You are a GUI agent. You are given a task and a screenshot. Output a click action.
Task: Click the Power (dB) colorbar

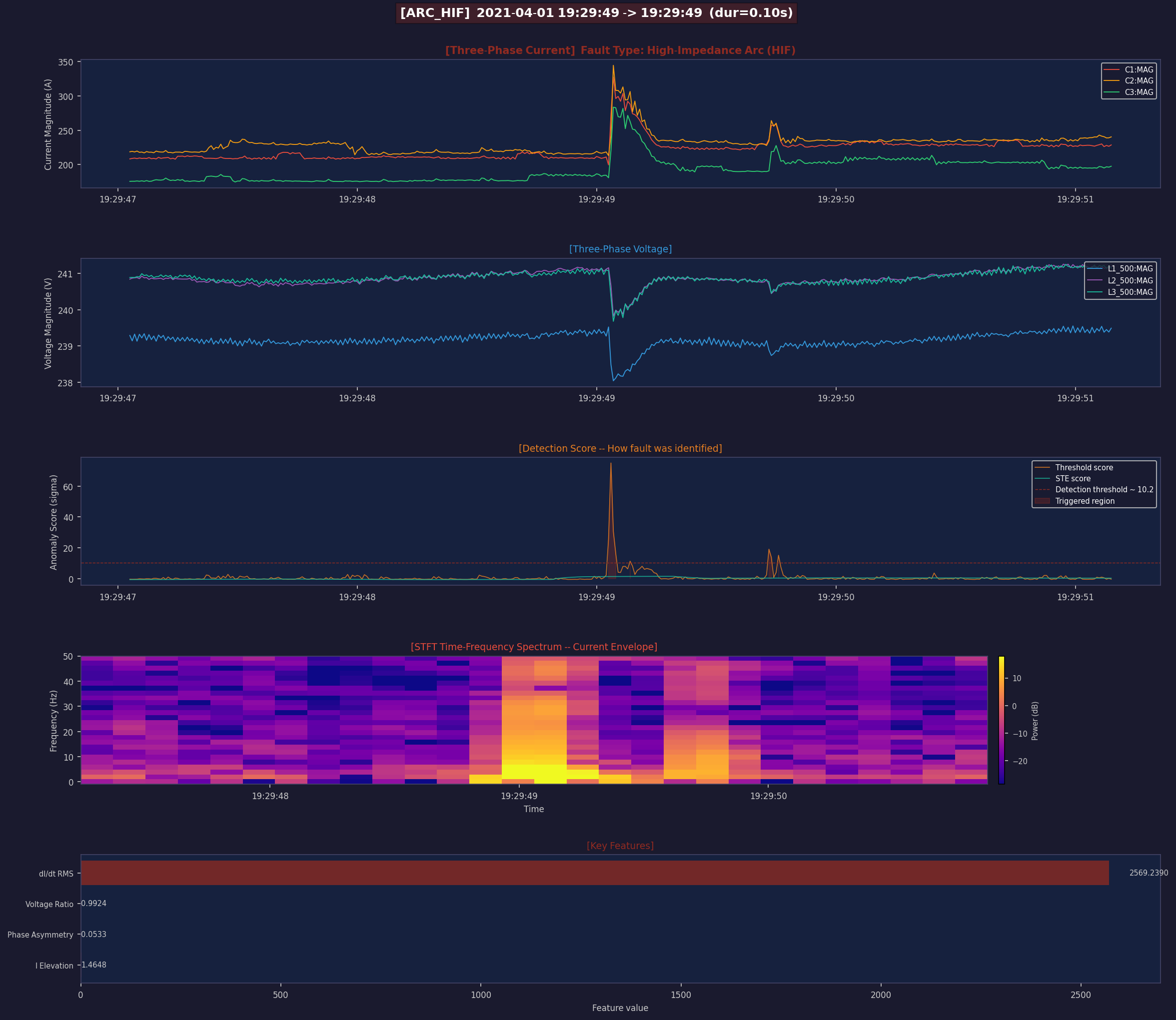[x=1001, y=720]
